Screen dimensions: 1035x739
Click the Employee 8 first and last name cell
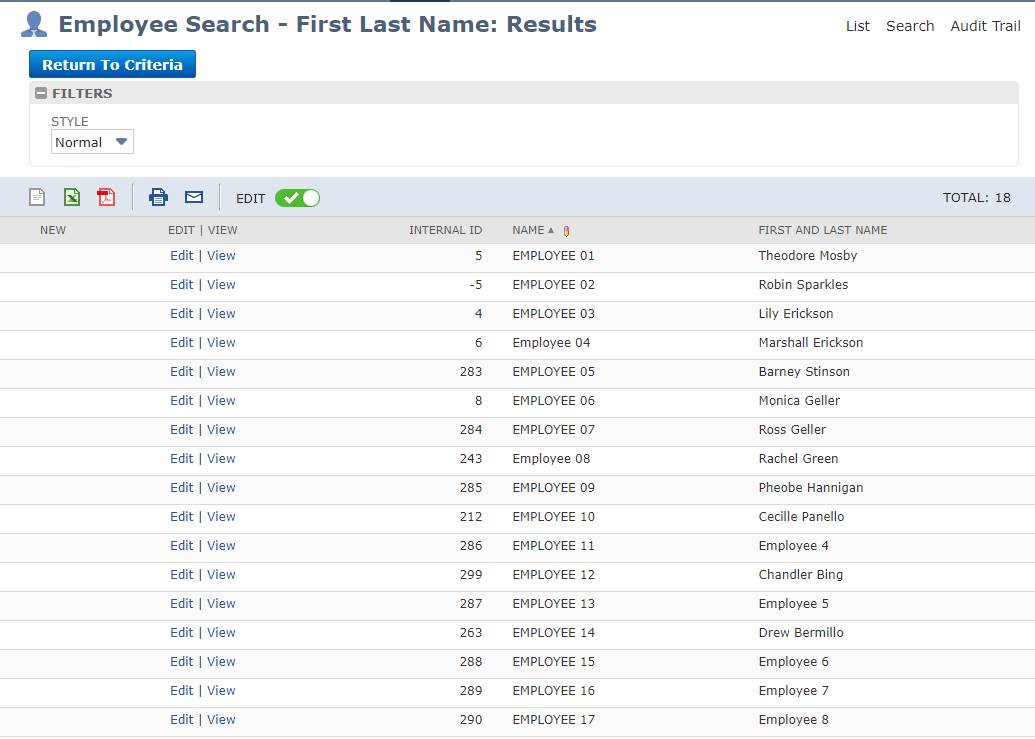tap(793, 721)
